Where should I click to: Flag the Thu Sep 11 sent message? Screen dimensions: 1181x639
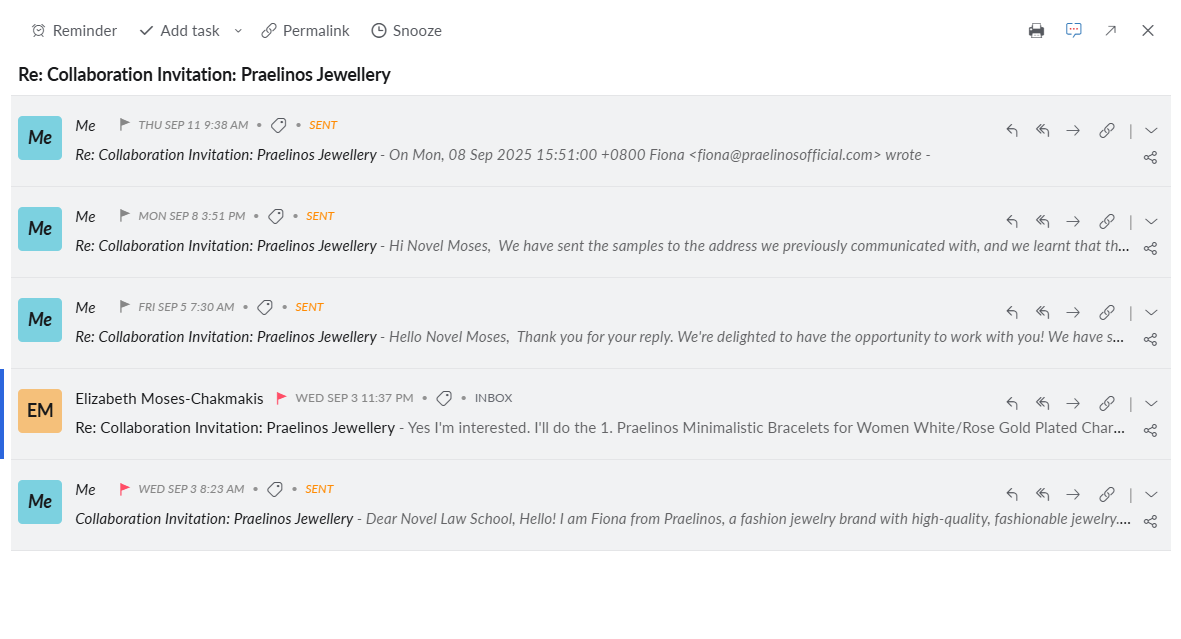tap(125, 125)
